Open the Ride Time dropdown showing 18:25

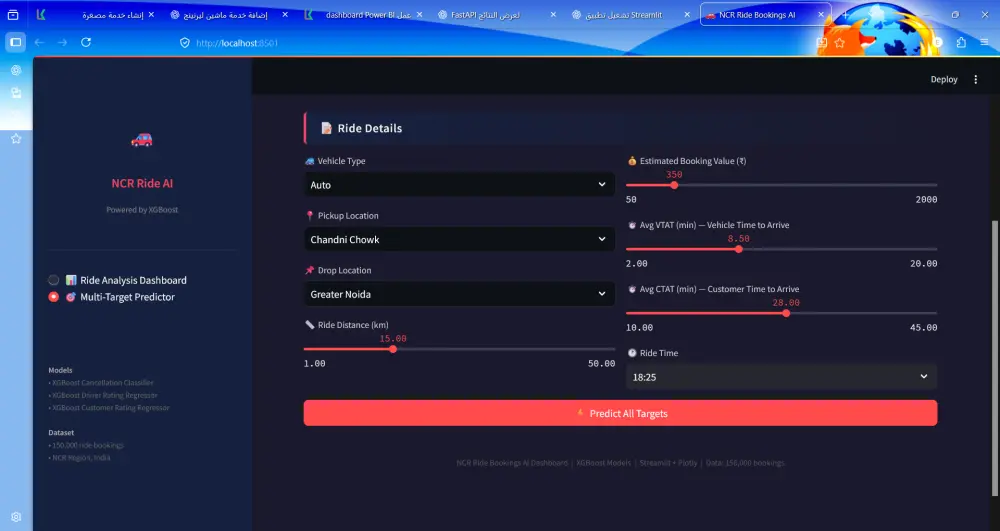(x=781, y=377)
